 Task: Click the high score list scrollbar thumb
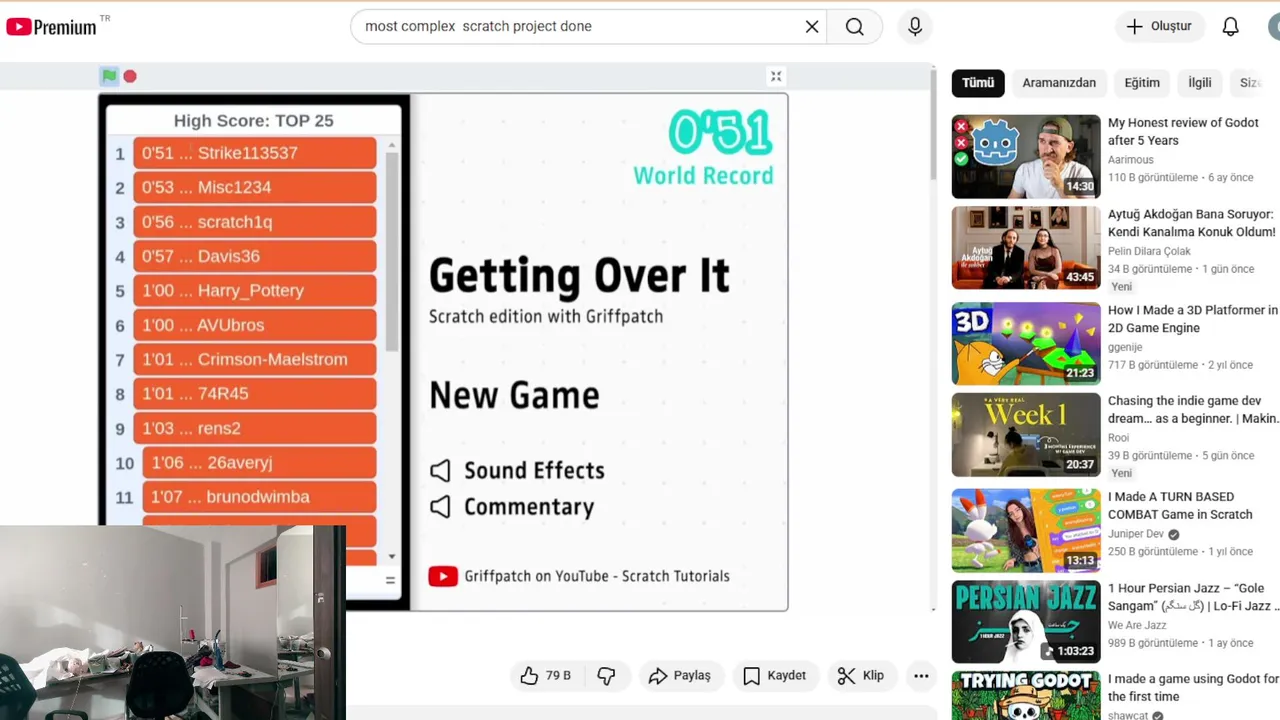(x=391, y=252)
